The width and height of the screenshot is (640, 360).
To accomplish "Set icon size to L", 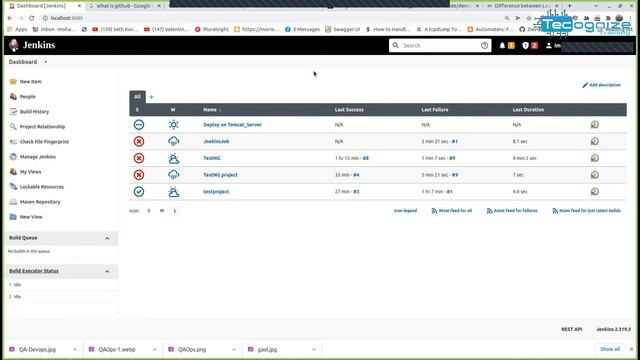I will [x=175, y=211].
